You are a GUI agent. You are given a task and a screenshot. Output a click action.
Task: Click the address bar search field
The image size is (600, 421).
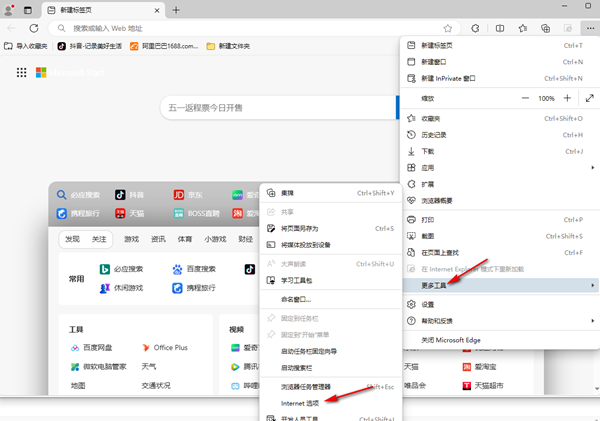click(x=253, y=28)
